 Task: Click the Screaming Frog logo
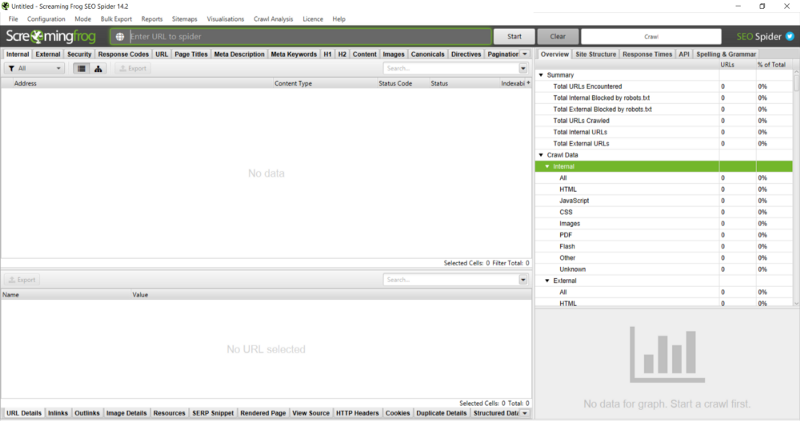point(51,36)
